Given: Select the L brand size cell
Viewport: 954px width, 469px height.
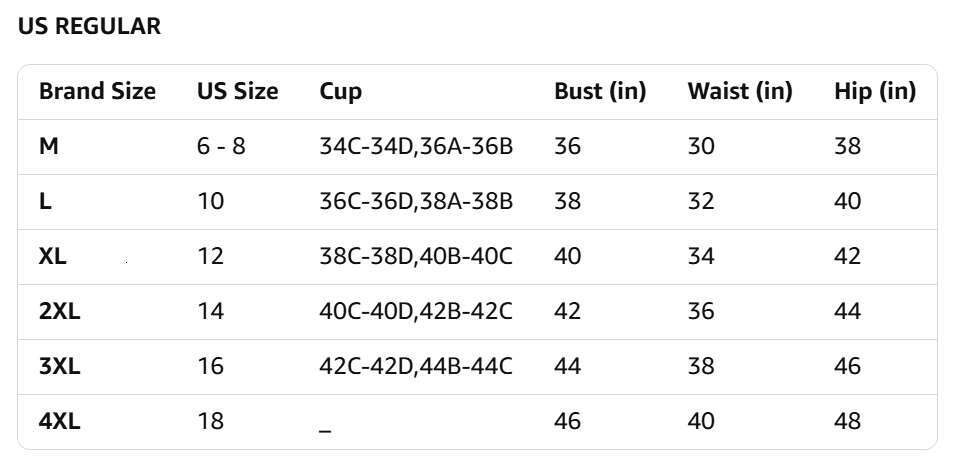Looking at the screenshot, I should 46,202.
